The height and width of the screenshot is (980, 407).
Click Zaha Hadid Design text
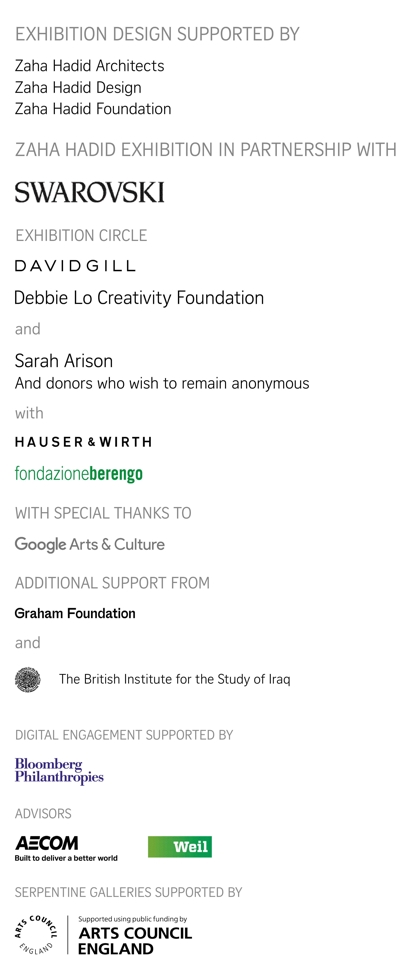click(78, 88)
